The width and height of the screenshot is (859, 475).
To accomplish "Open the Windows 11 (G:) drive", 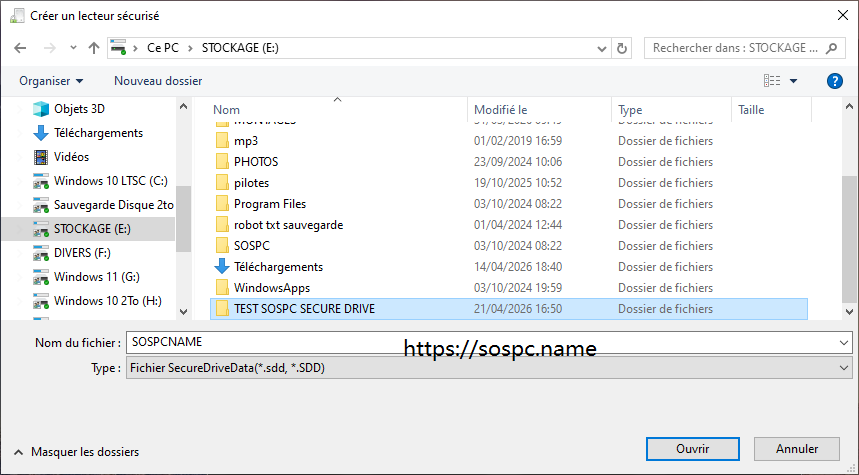I will point(97,277).
